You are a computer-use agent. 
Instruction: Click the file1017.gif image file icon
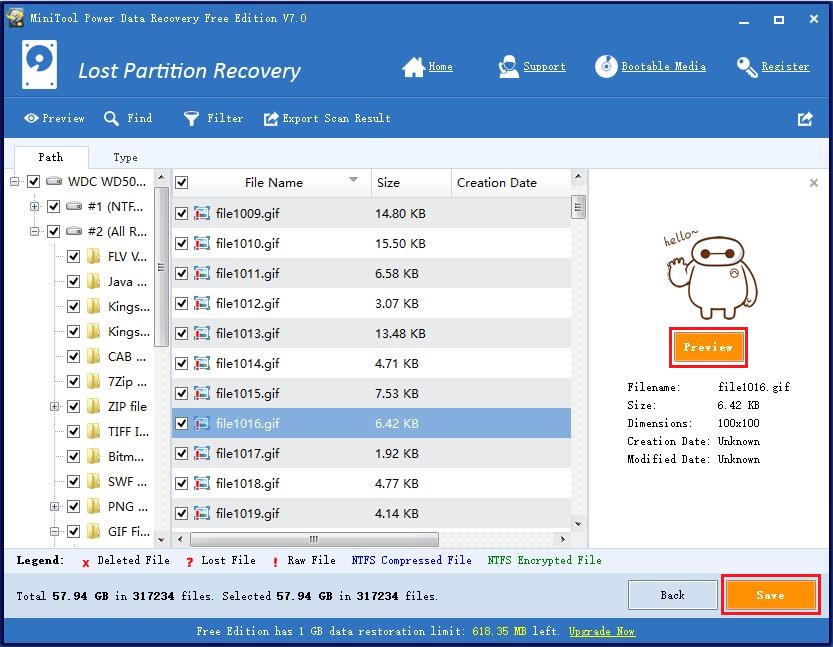pos(202,454)
